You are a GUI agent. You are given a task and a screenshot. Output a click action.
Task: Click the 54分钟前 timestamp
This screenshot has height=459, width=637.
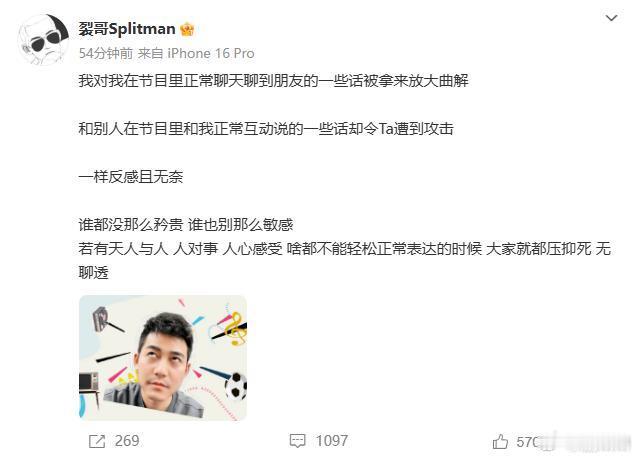click(x=106, y=53)
